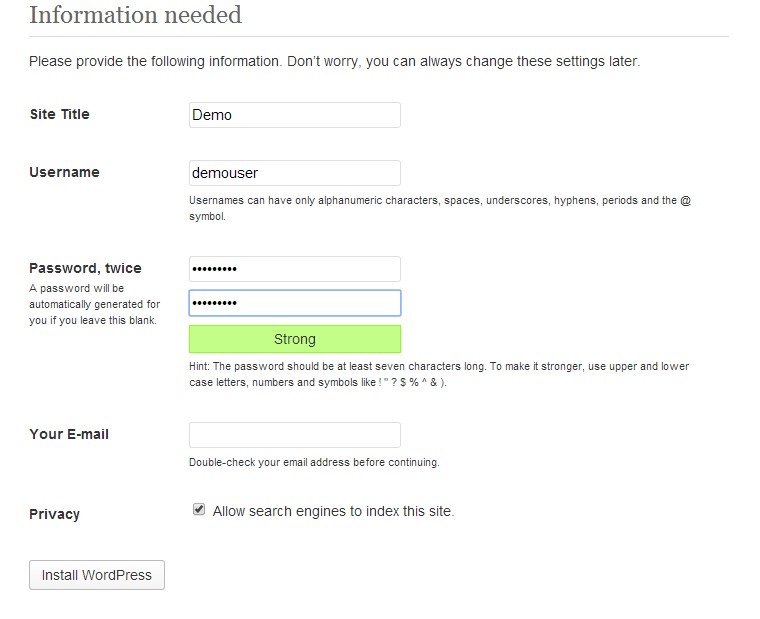
Task: Click the password hint text
Action: point(439,374)
